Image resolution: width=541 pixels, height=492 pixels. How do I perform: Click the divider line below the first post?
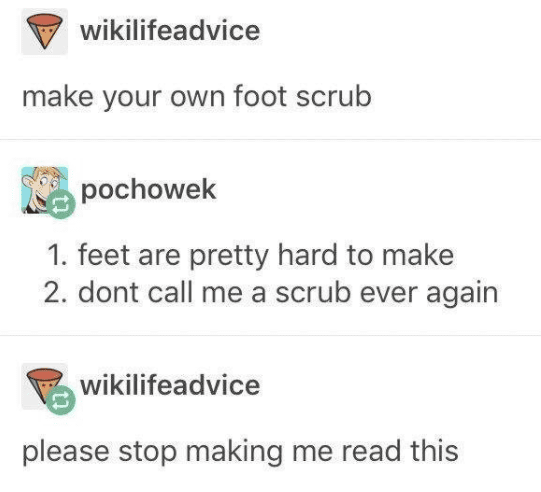tap(270, 140)
